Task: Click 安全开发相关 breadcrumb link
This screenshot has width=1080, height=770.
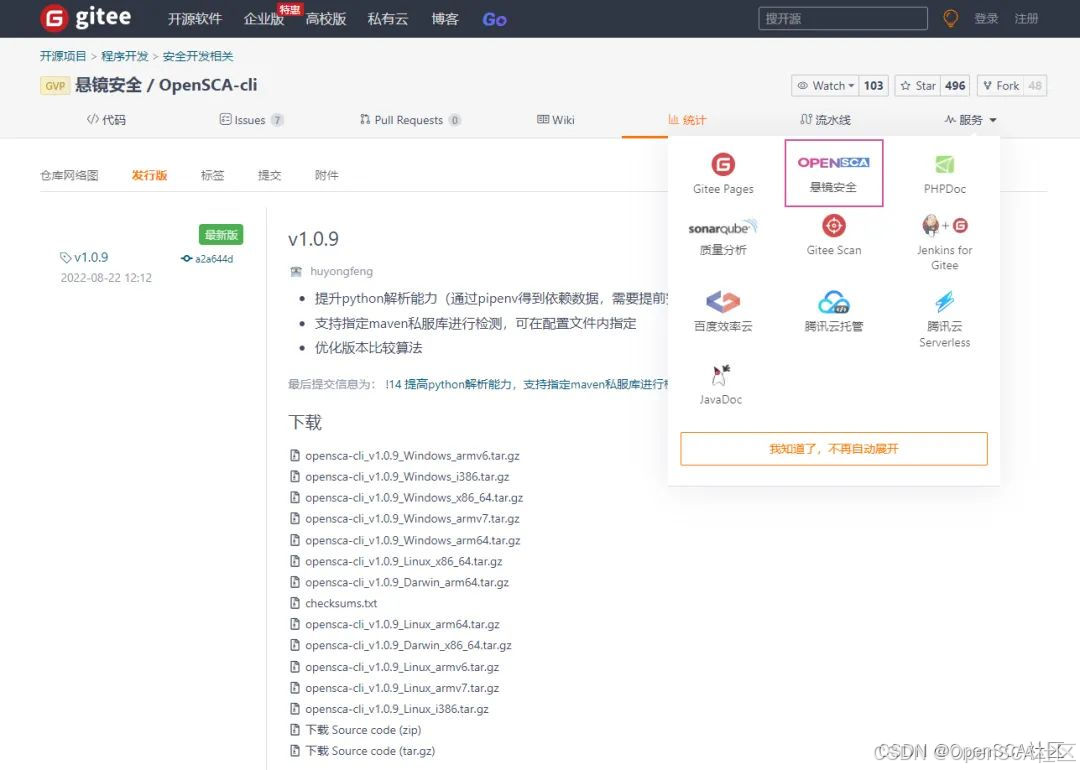Action: pos(198,56)
